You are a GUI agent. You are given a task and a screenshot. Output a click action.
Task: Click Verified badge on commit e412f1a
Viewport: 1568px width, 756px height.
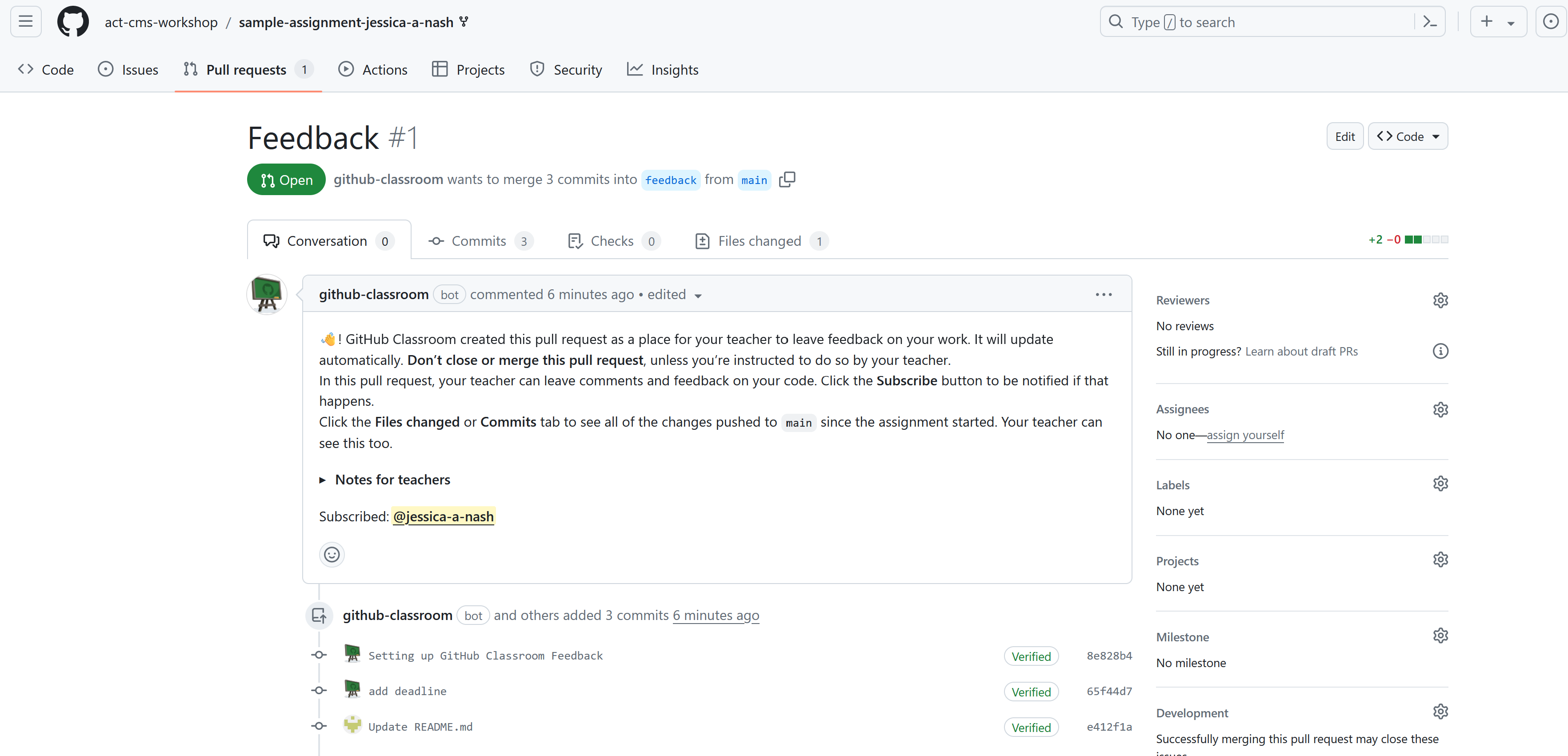(x=1031, y=728)
